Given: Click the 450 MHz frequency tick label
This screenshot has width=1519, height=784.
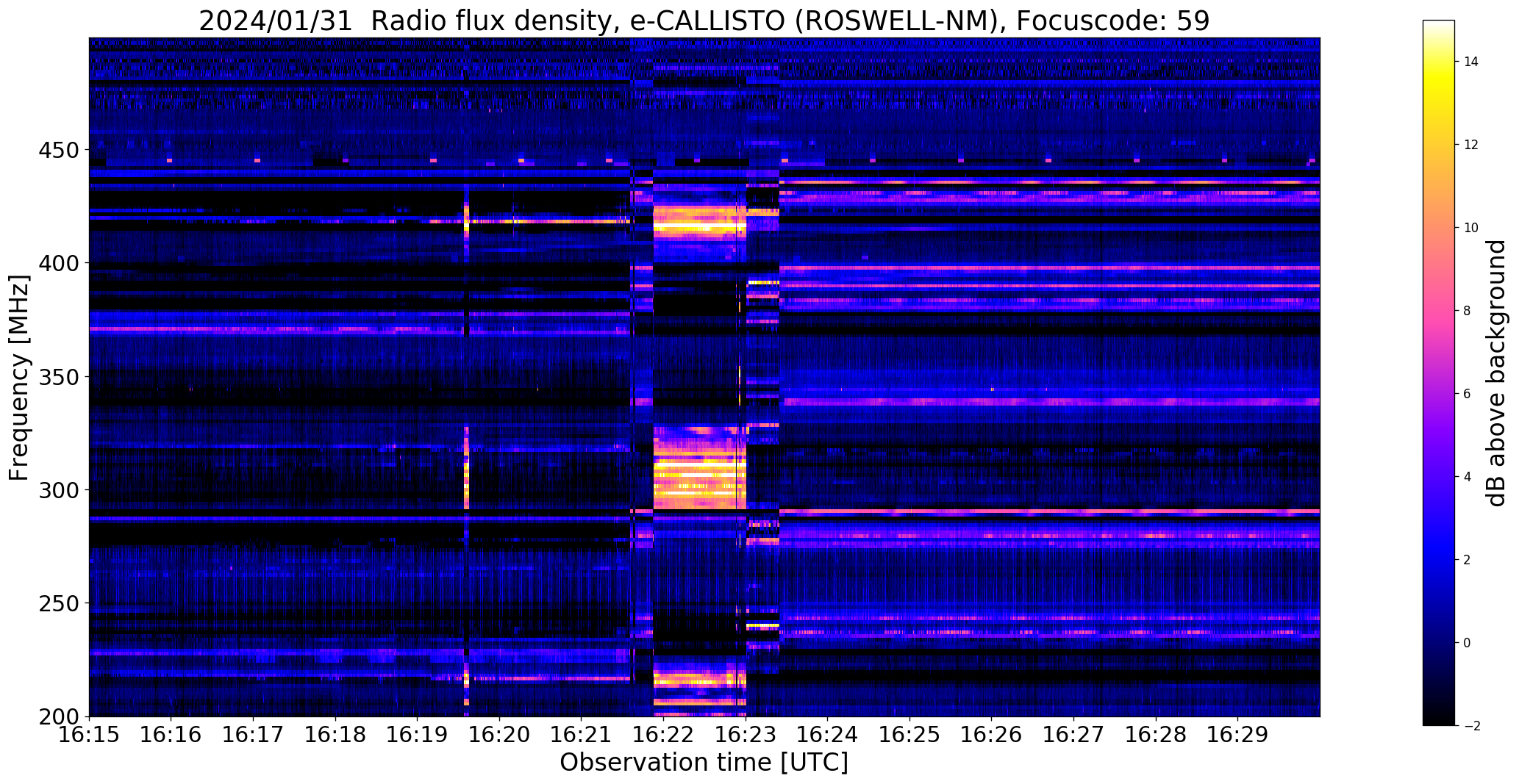Looking at the screenshot, I should point(57,150).
